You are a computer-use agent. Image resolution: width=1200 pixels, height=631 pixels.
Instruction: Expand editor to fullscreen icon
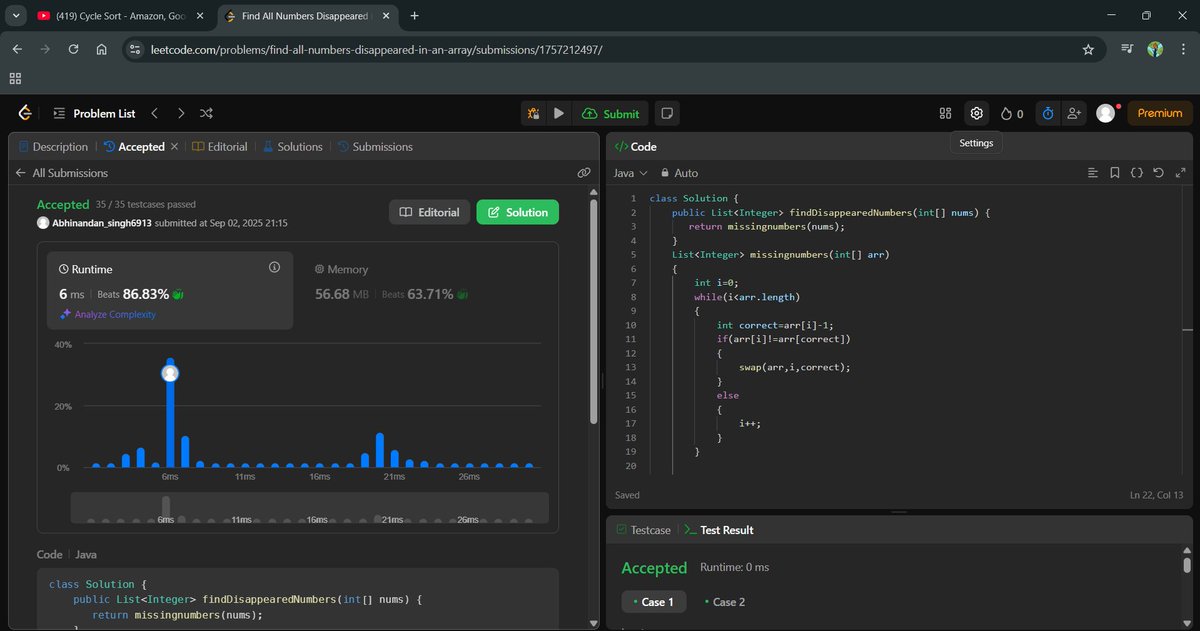tap(1179, 173)
